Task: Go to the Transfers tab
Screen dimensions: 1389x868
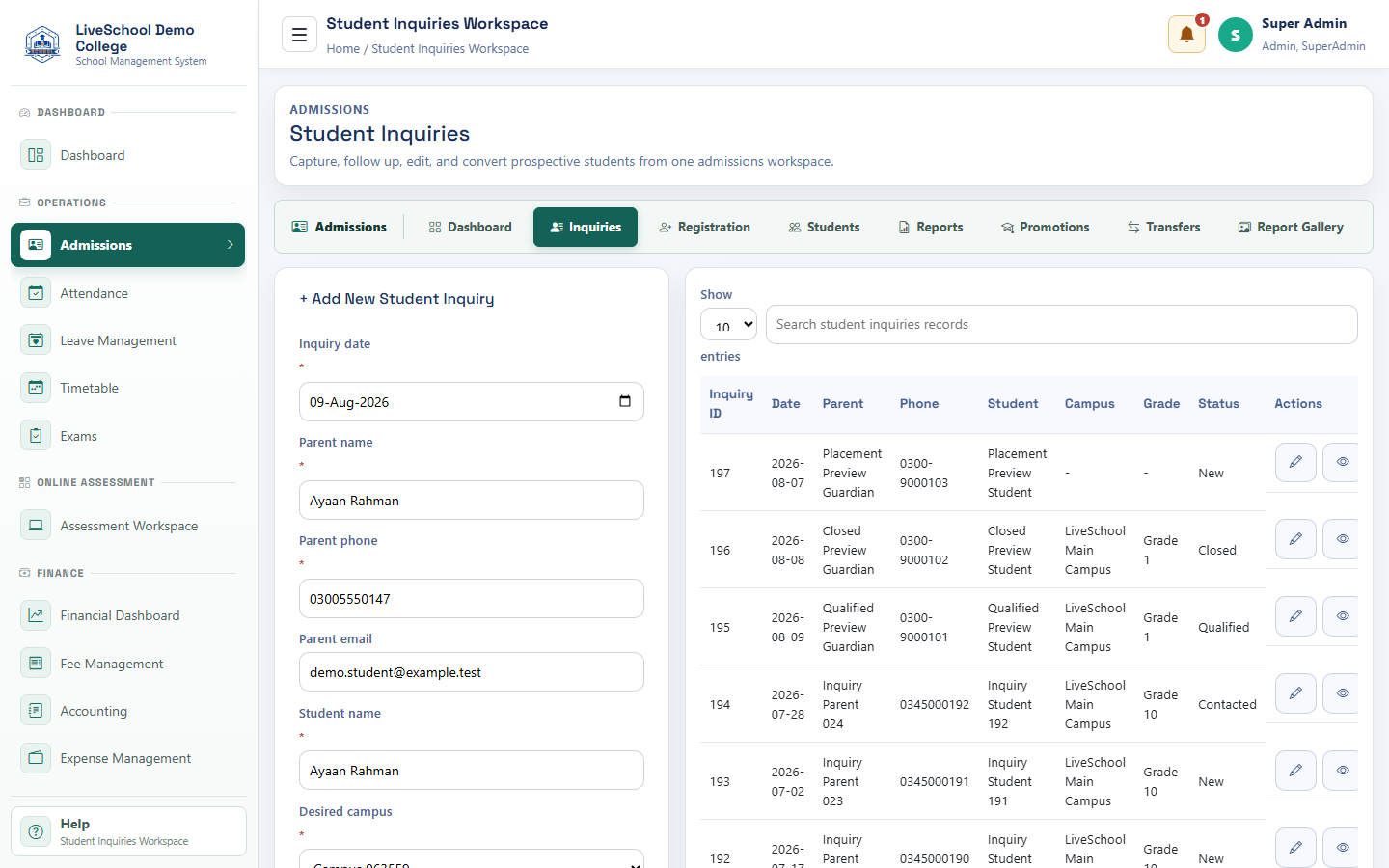Action: (x=1164, y=227)
